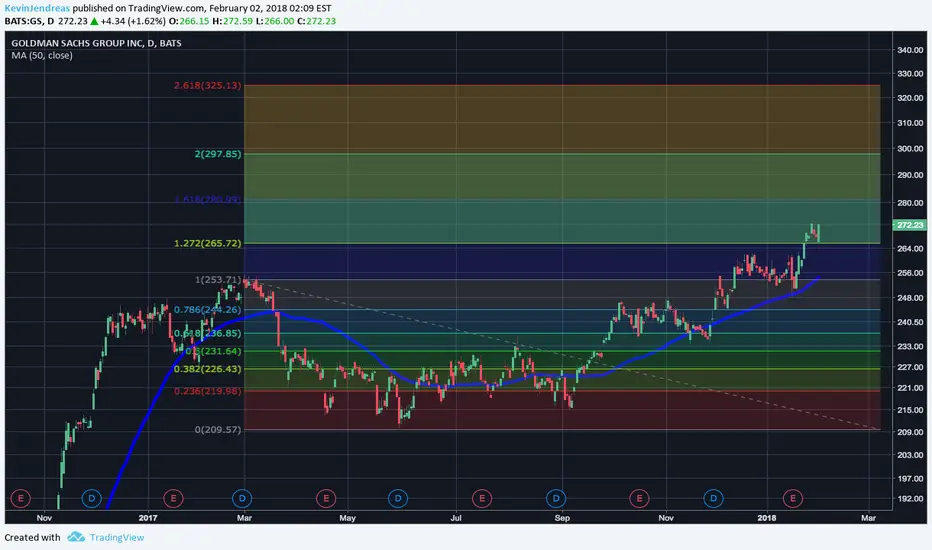Click the earnings E marker left of May label
This screenshot has height=550, width=932.
[x=326, y=498]
